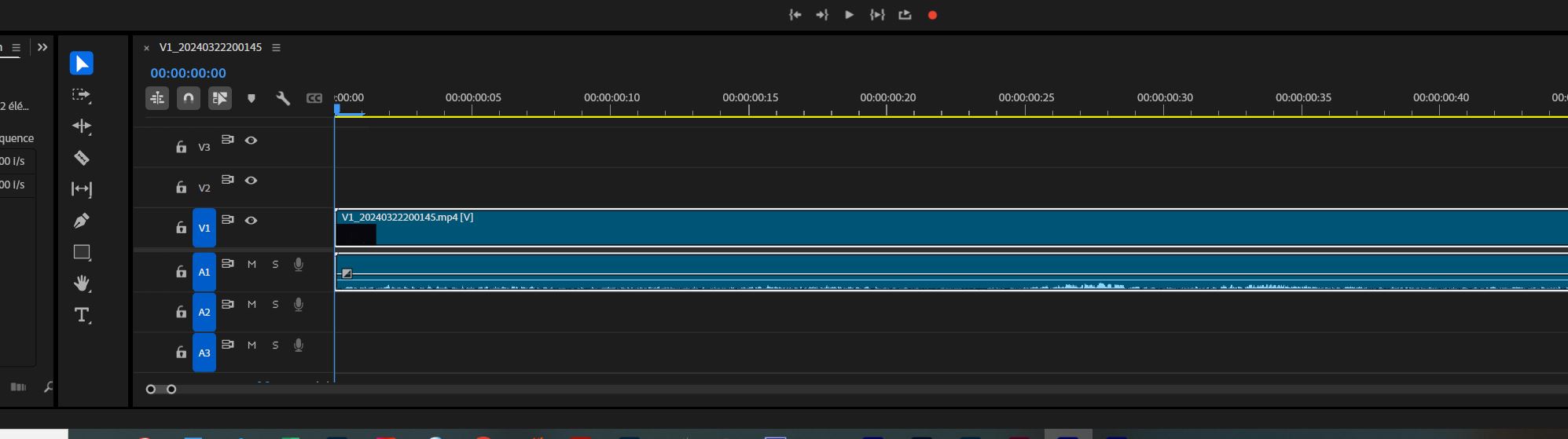Play In to Out
This screenshot has width=1568, height=439.
tap(877, 15)
